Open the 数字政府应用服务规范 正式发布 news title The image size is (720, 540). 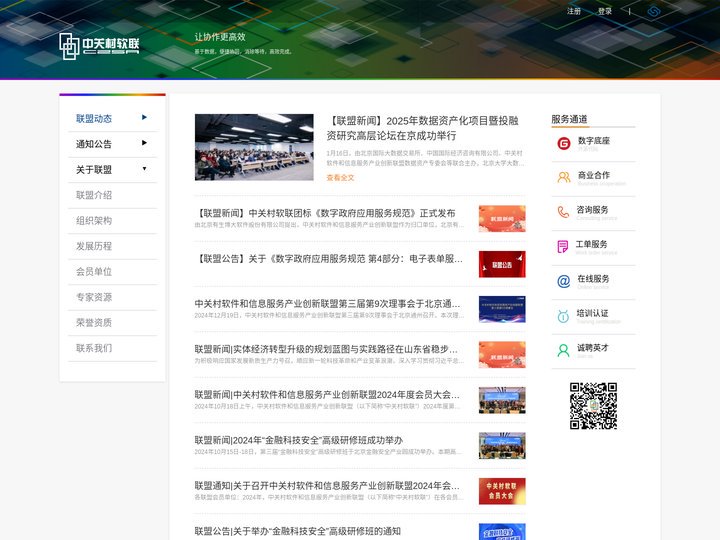[x=325, y=213]
